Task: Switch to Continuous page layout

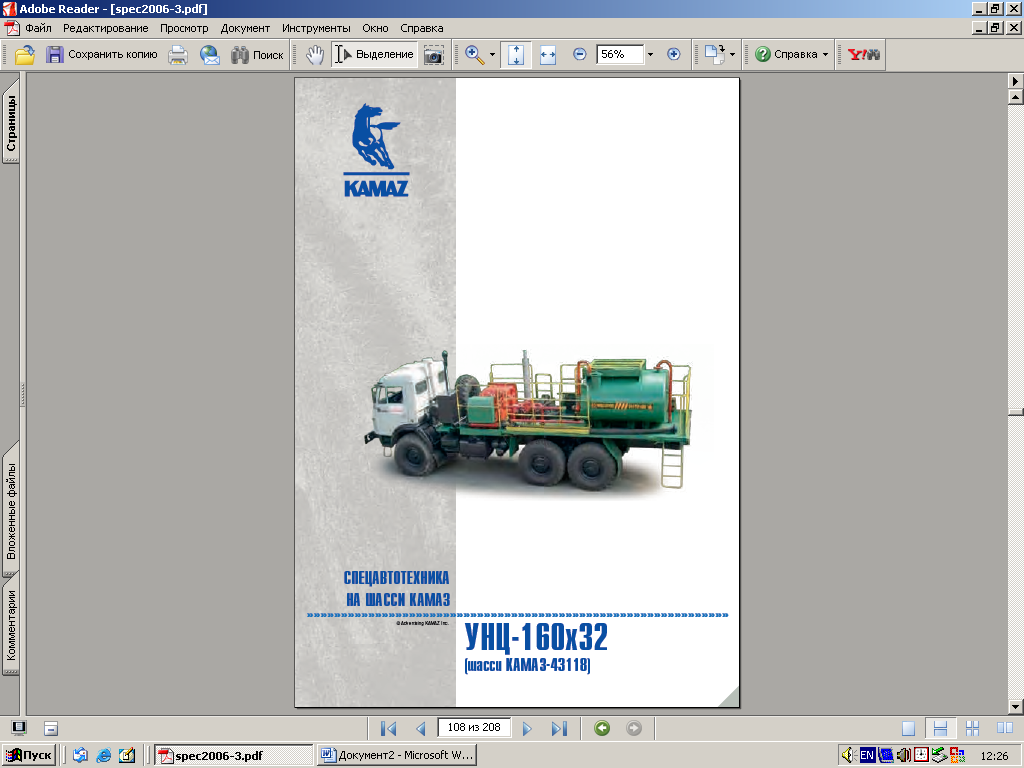Action: click(x=940, y=728)
